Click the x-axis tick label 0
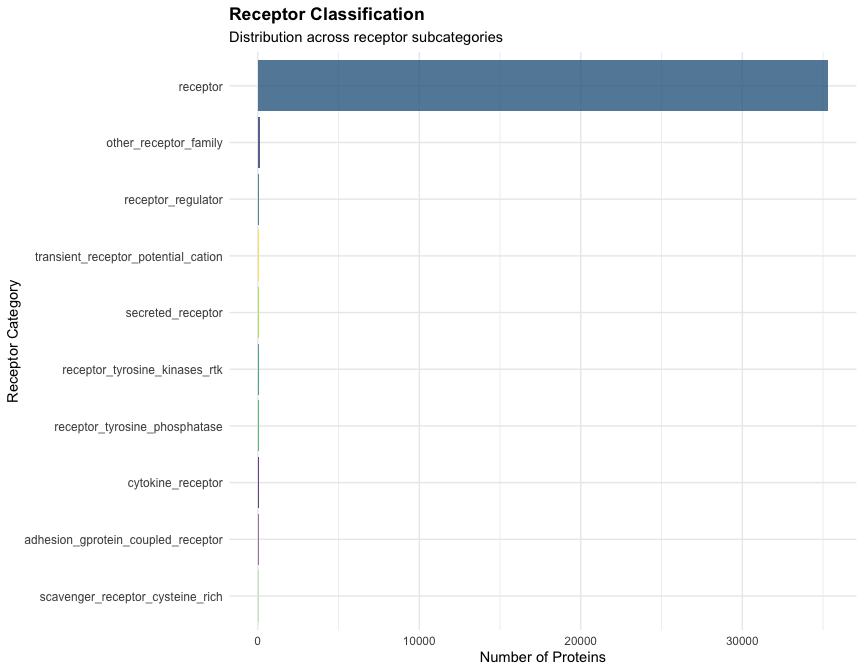Image resolution: width=864 pixels, height=672 pixels. point(257,641)
